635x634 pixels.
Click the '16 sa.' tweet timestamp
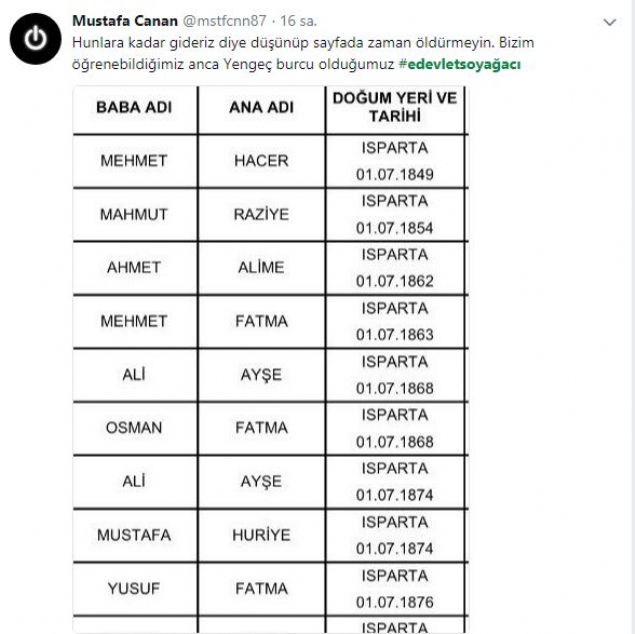tap(297, 22)
